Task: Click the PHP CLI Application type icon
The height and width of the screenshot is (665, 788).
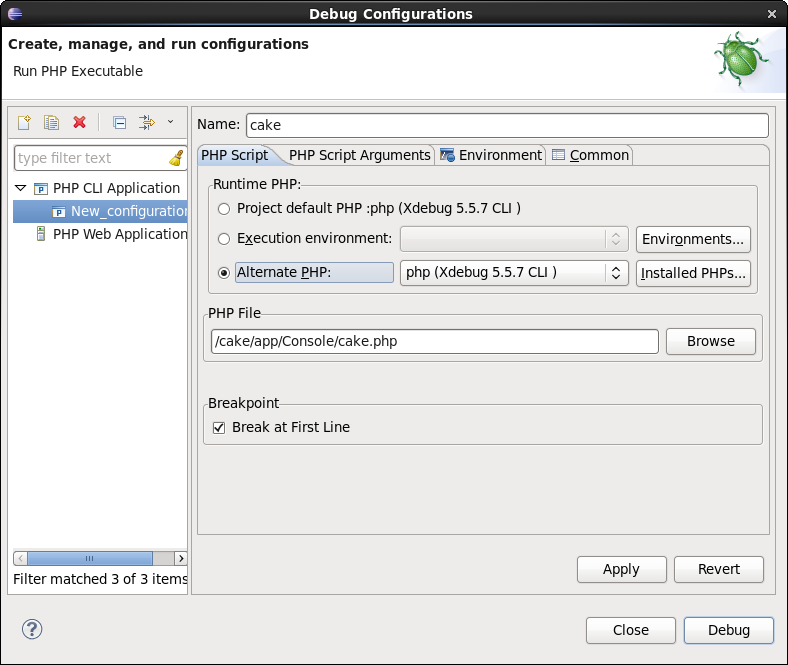Action: (41, 188)
